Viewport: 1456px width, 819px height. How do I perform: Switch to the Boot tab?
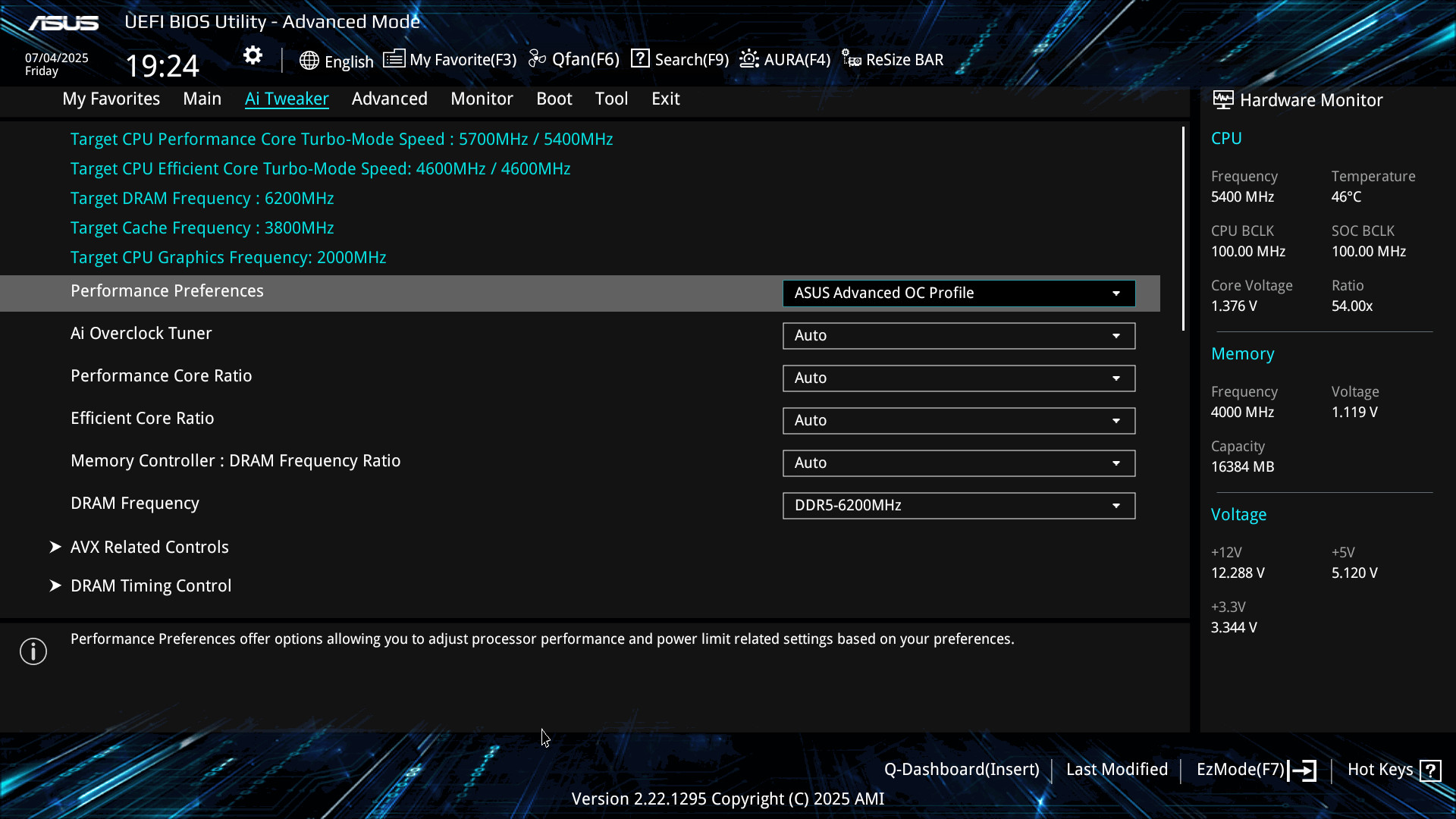554,99
